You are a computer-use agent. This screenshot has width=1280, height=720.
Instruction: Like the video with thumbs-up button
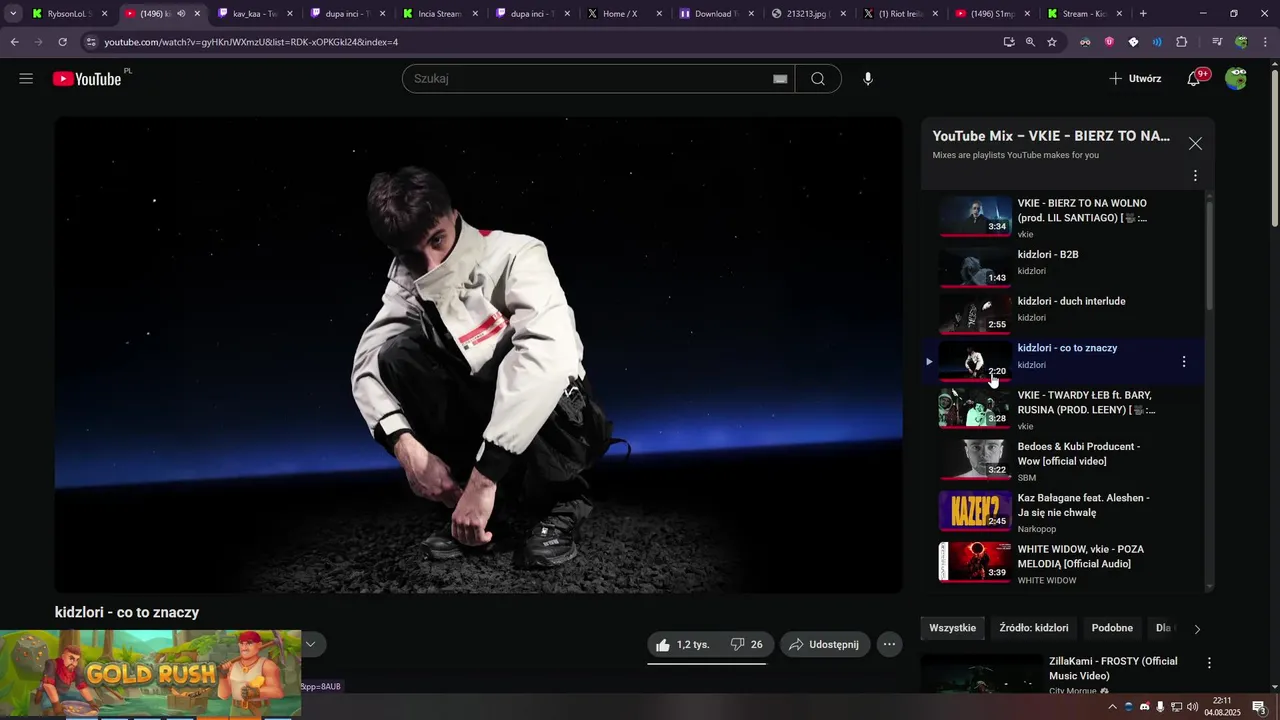coord(682,645)
